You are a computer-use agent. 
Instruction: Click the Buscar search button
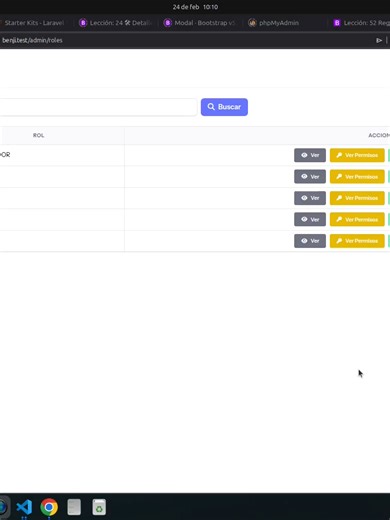(224, 107)
